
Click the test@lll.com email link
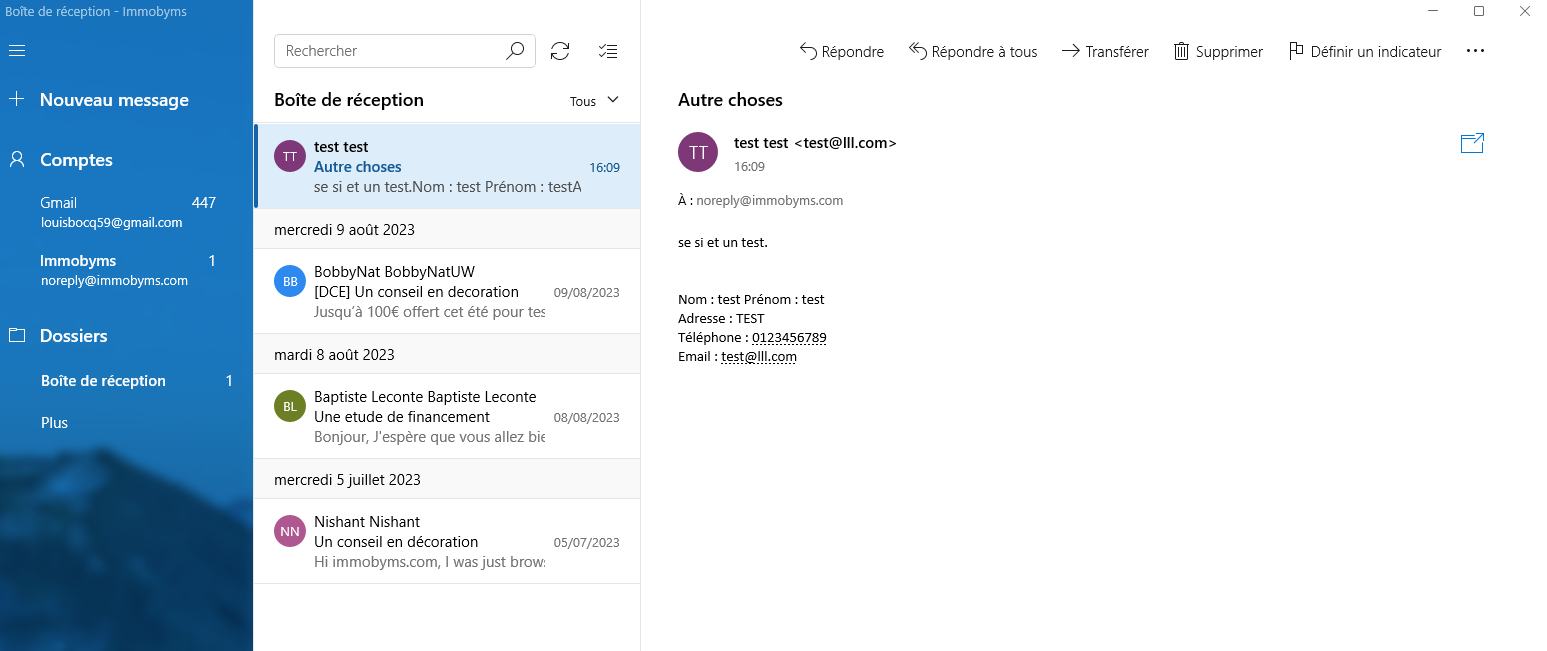click(758, 357)
